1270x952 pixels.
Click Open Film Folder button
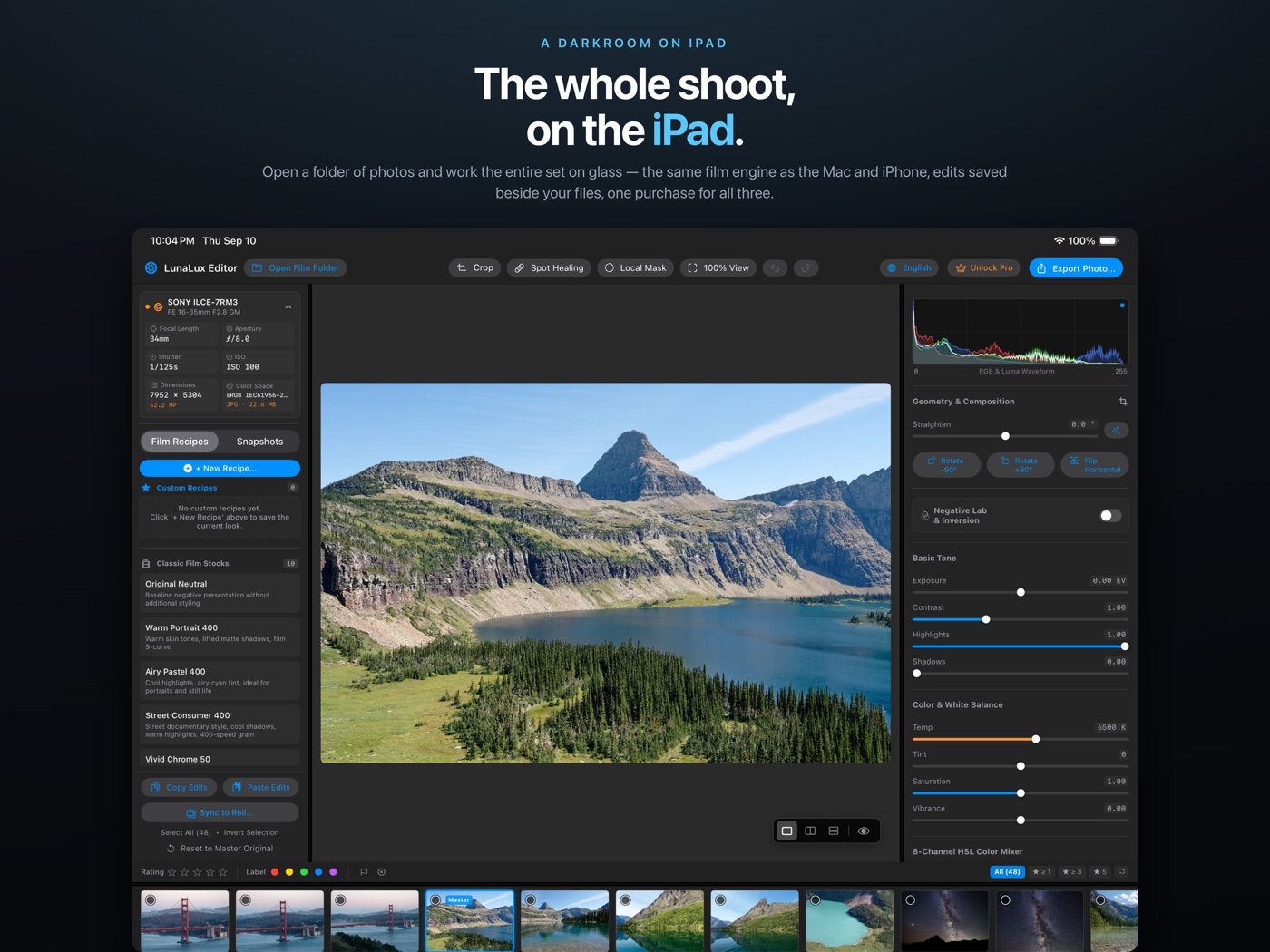(296, 268)
